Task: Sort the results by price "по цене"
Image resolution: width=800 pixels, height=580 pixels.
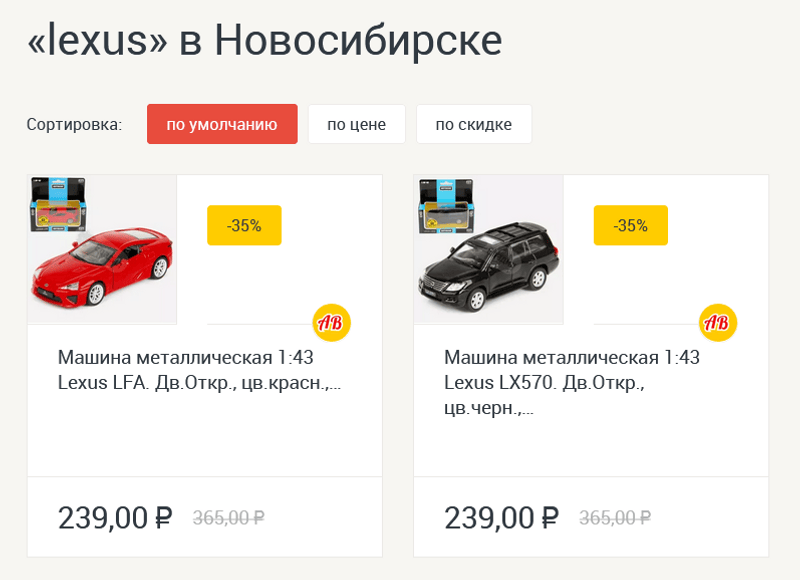Action: point(356,125)
